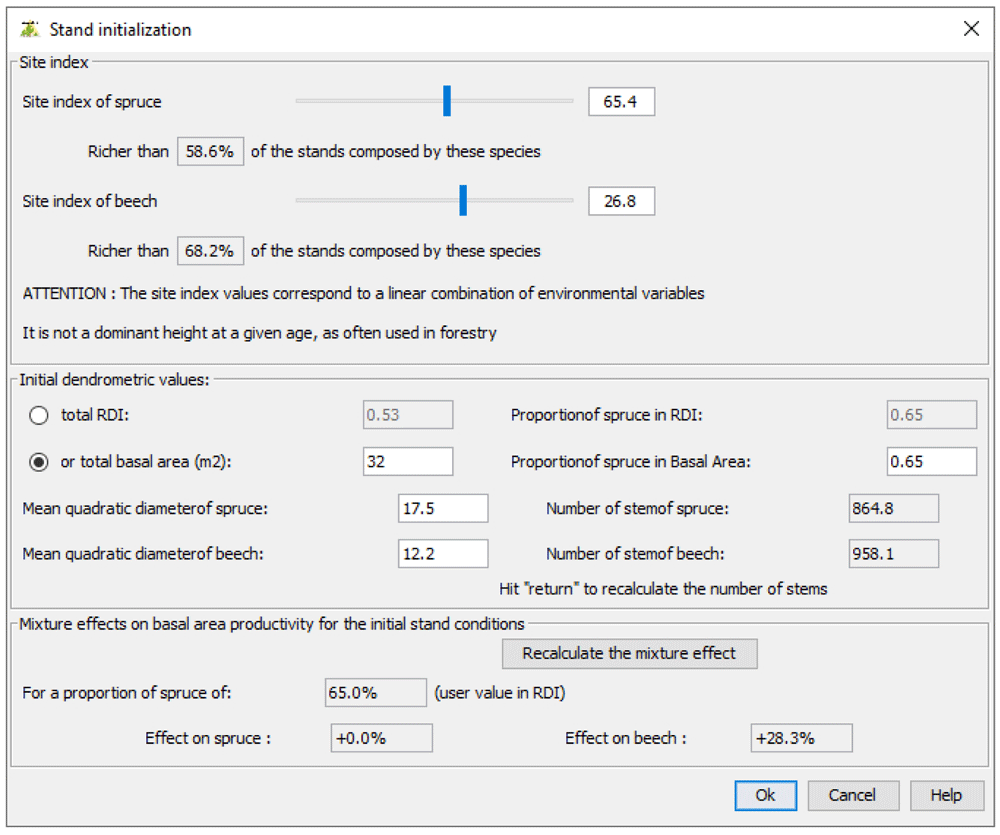Screen dimensions: 1000x835
Task: Click the 68.2% richer-than field for beech
Action: (x=210, y=251)
